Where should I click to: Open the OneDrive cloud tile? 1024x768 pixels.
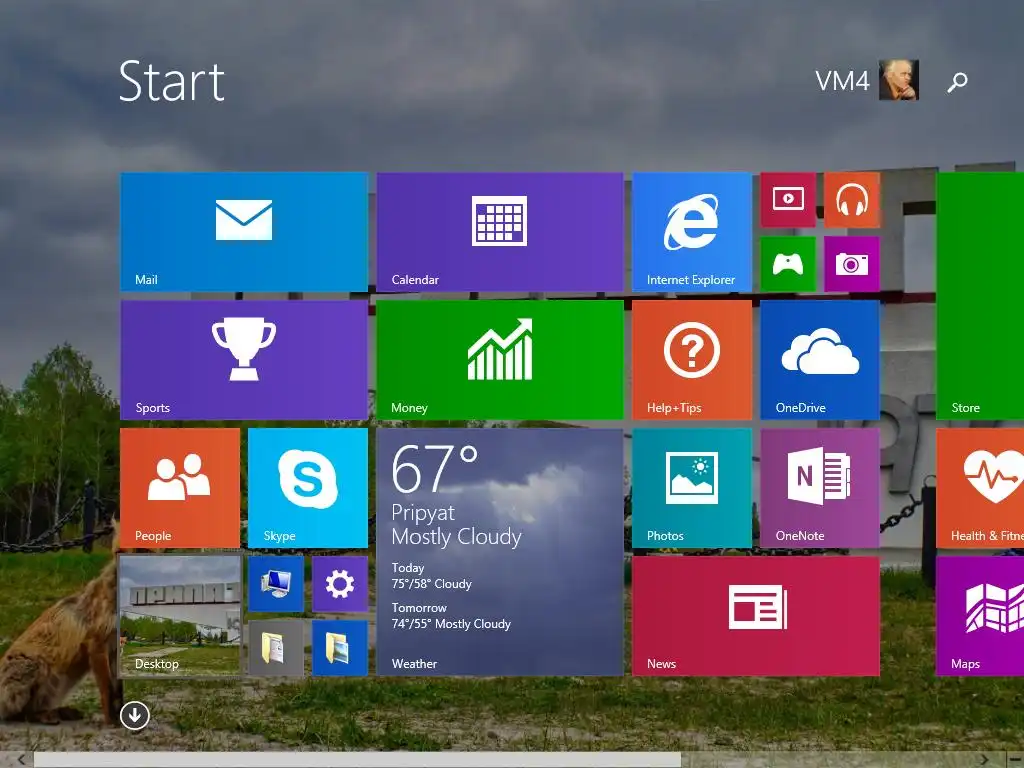pyautogui.click(x=820, y=359)
